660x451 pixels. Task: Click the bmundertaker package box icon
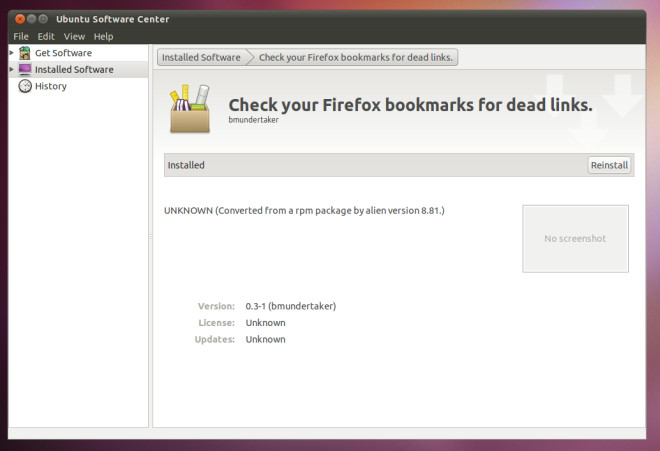point(189,109)
